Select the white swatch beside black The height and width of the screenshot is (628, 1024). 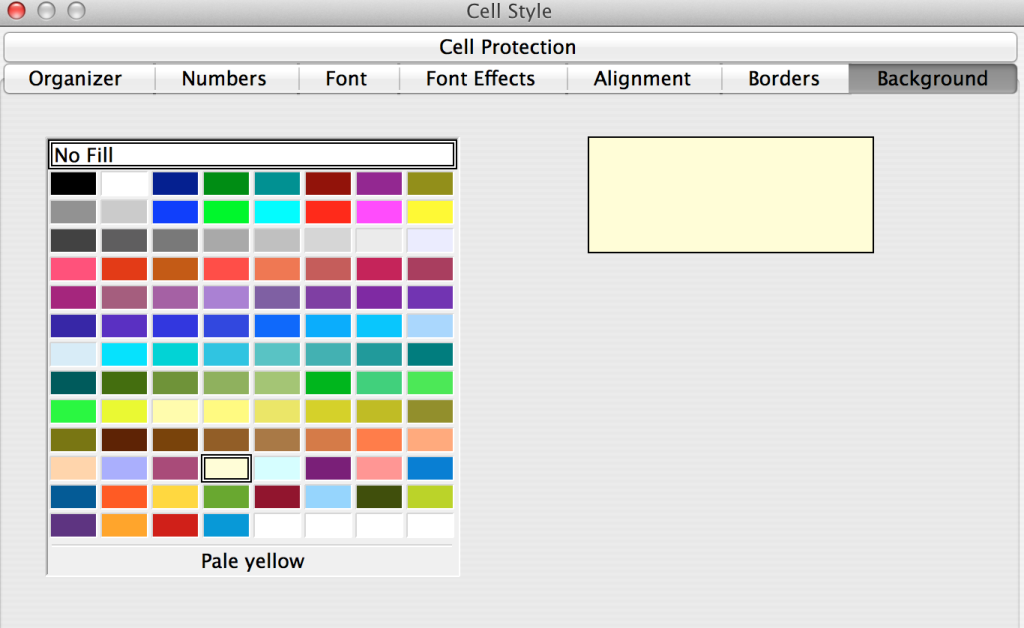(124, 183)
